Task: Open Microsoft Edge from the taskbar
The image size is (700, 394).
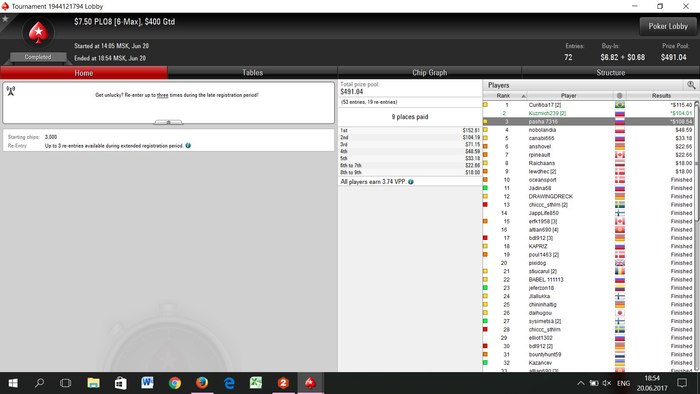Action: (x=229, y=383)
